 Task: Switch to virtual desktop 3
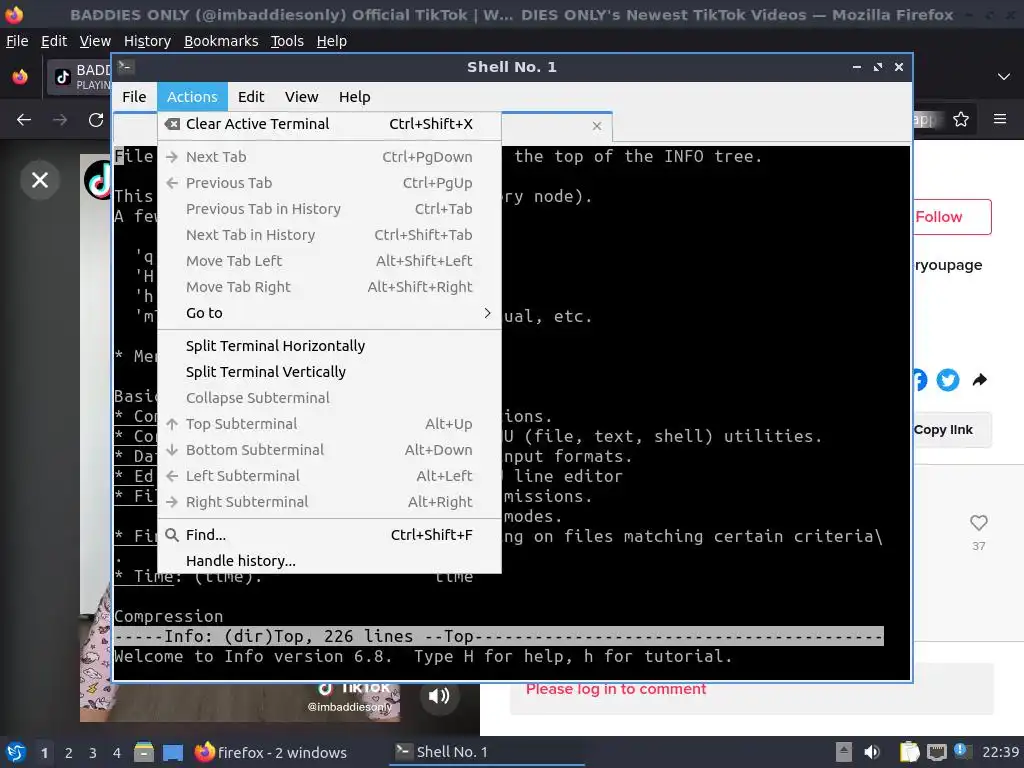tap(92, 753)
